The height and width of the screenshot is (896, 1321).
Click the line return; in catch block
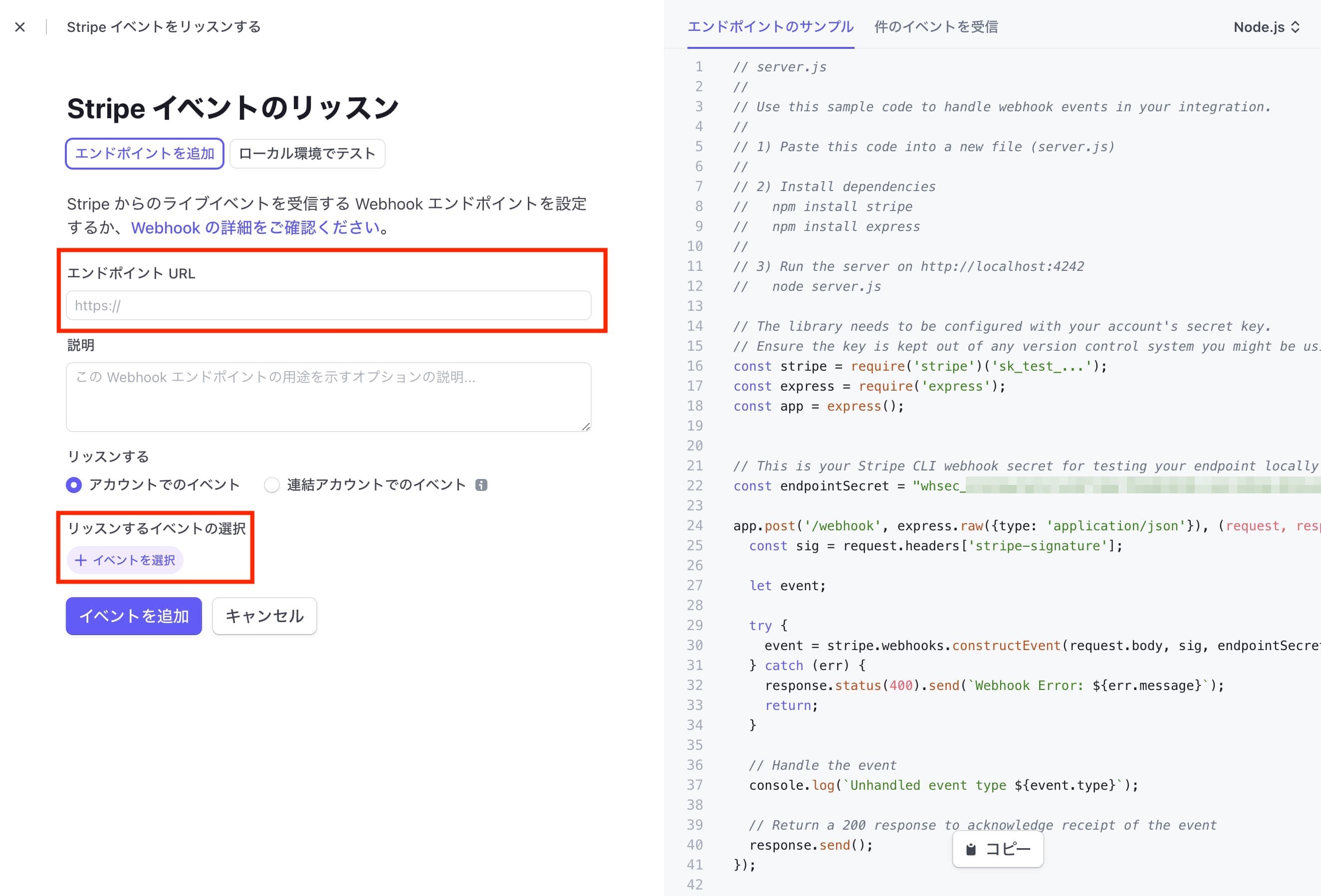coord(791,705)
